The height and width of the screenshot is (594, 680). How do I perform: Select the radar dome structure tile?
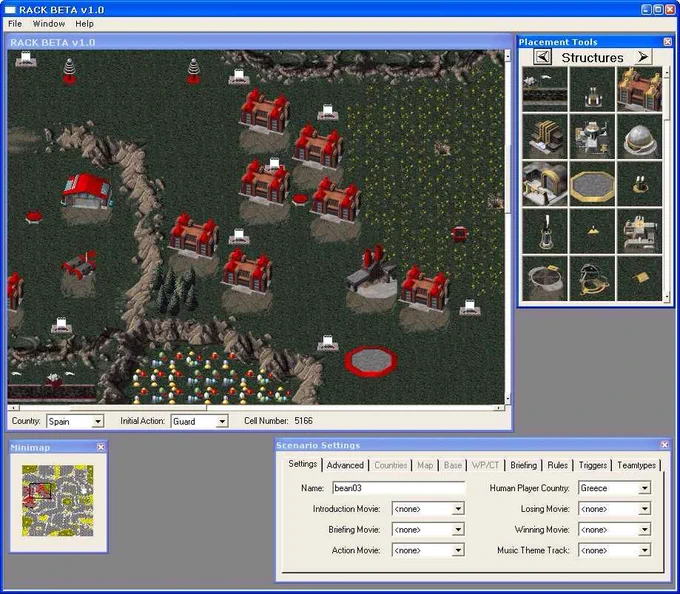(639, 136)
